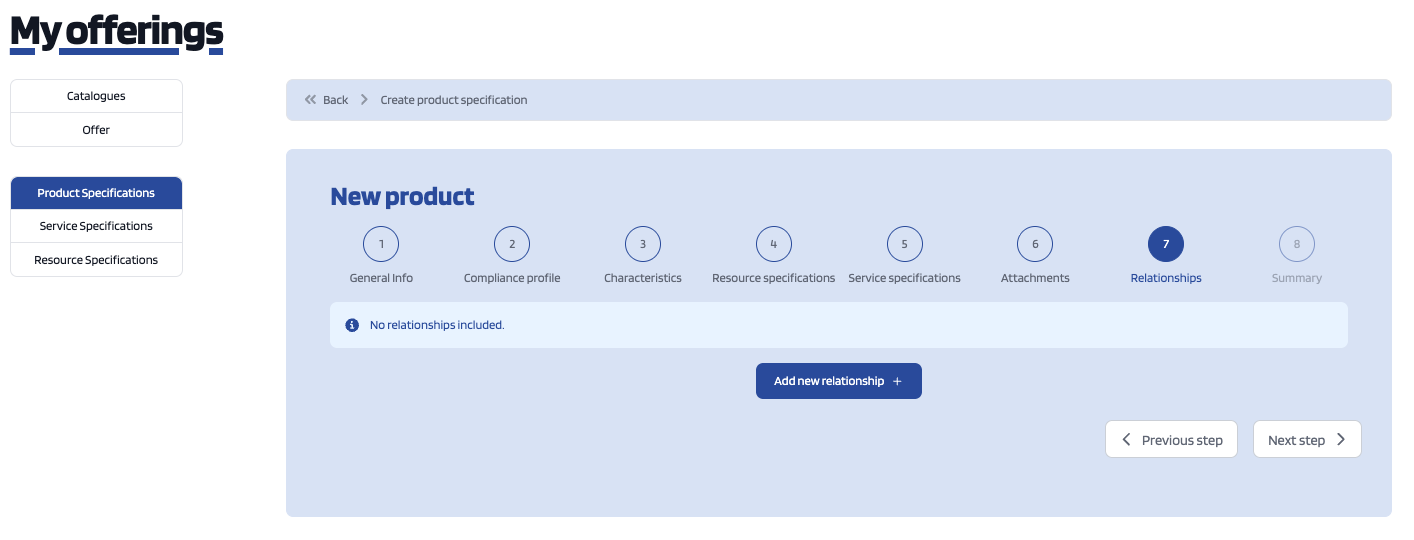Jump to step 4 Resource specifications circle
This screenshot has width=1414, height=540.
773,244
